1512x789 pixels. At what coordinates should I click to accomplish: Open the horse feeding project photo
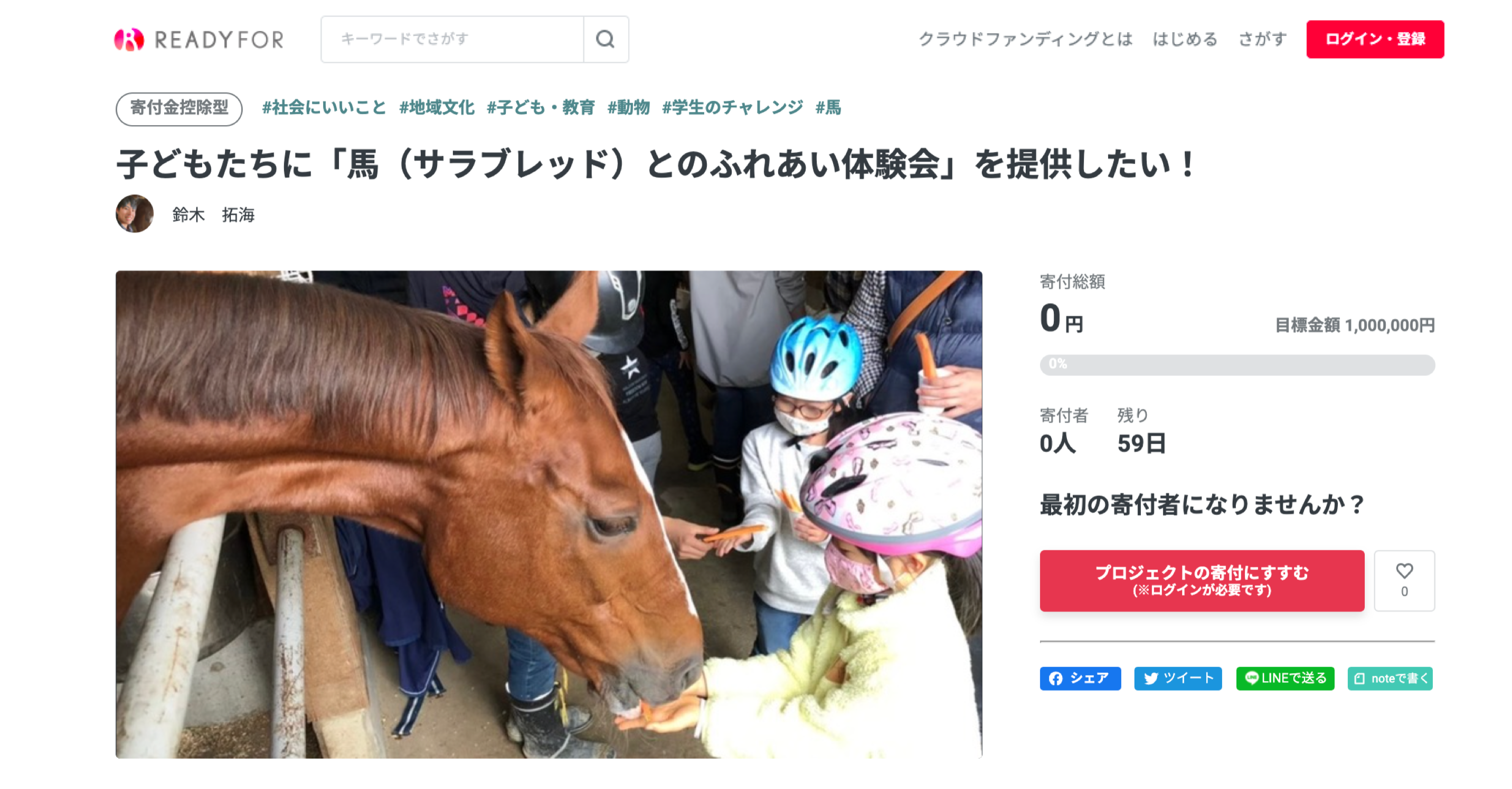tap(549, 514)
